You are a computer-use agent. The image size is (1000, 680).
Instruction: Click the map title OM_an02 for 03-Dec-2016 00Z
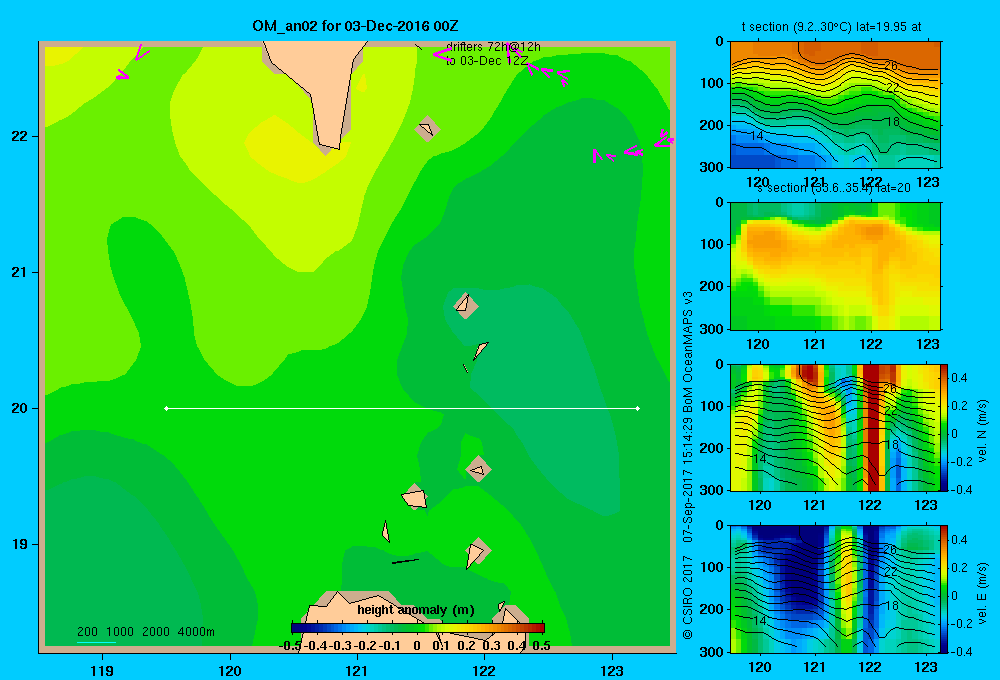(x=355, y=26)
